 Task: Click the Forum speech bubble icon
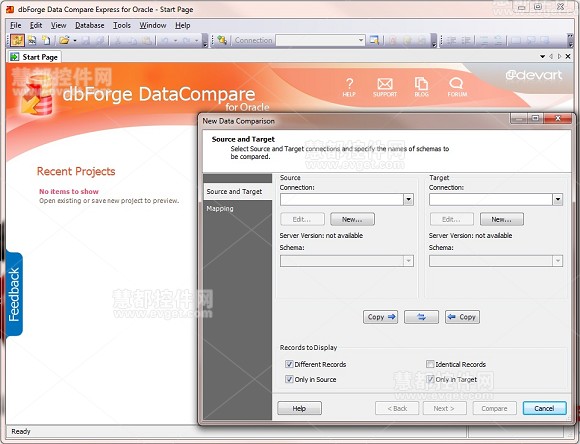457,87
